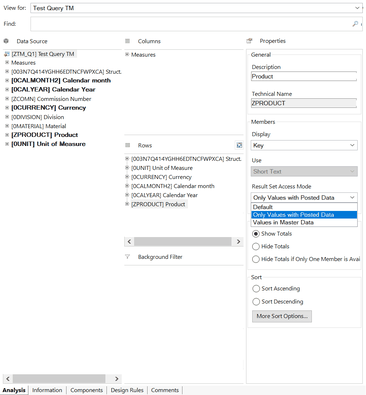Switch to the Design Rules tab

(127, 390)
